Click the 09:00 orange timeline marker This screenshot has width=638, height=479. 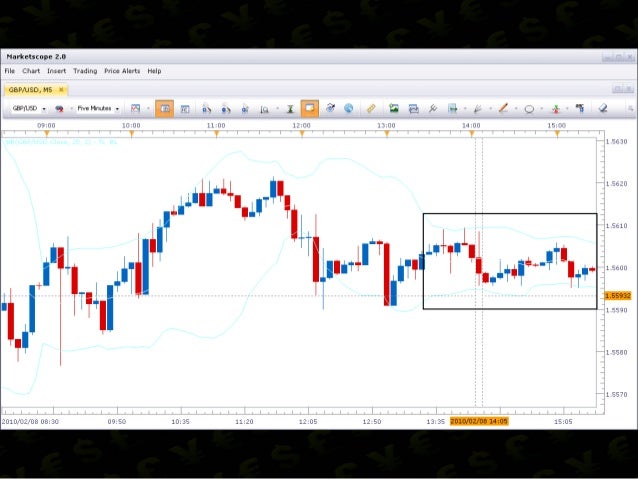(46, 134)
